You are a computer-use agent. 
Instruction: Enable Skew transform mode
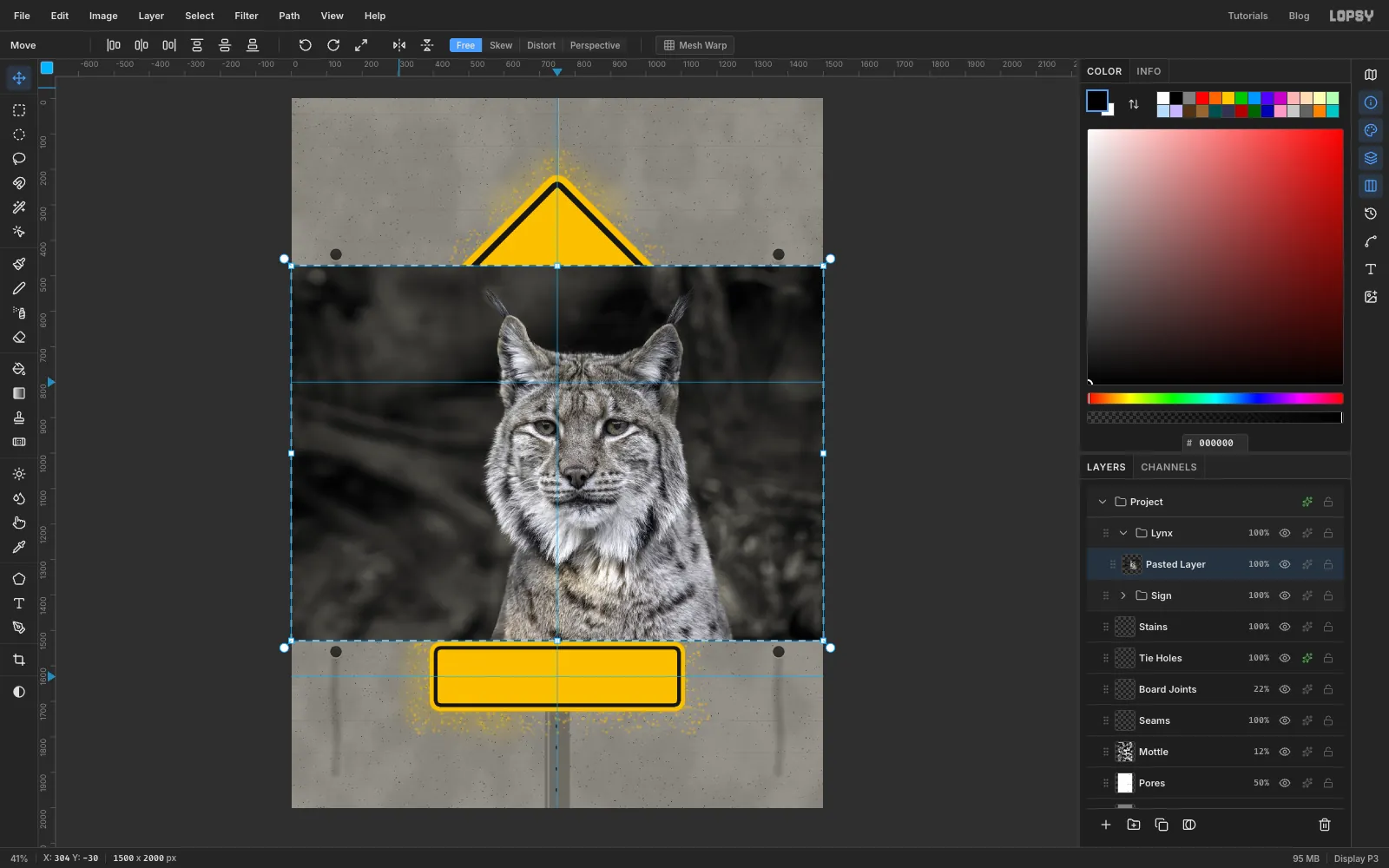(501, 45)
